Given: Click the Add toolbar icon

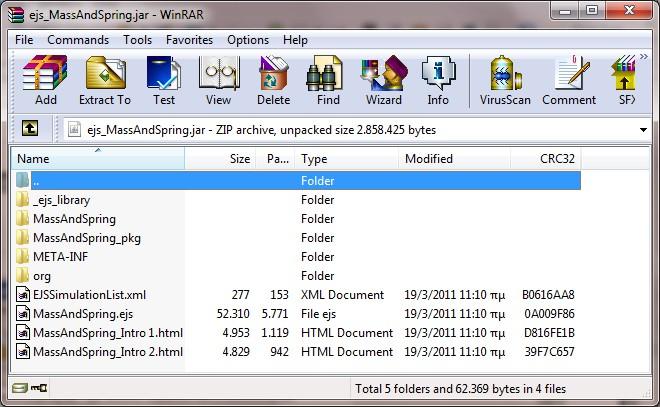Looking at the screenshot, I should coord(45,80).
